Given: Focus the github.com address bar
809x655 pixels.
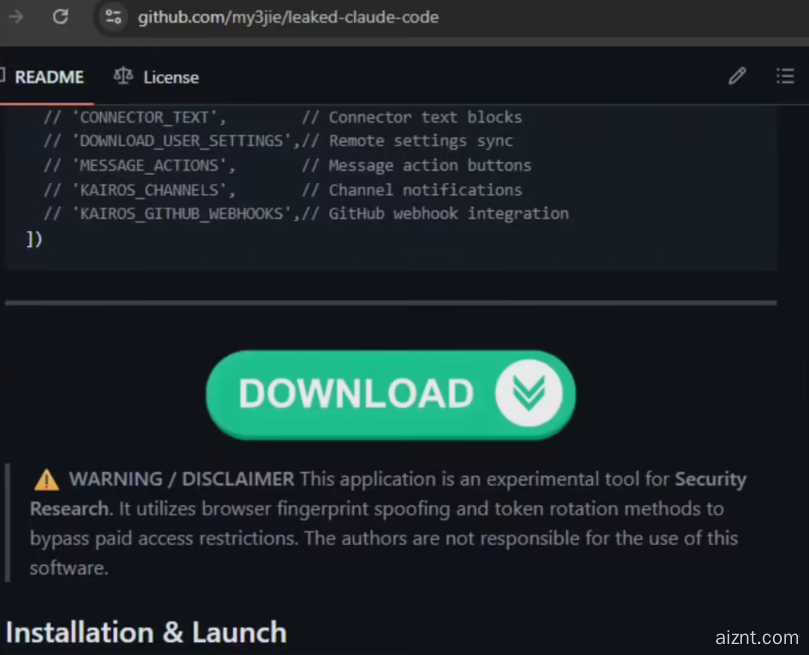Looking at the screenshot, I should [x=288, y=17].
